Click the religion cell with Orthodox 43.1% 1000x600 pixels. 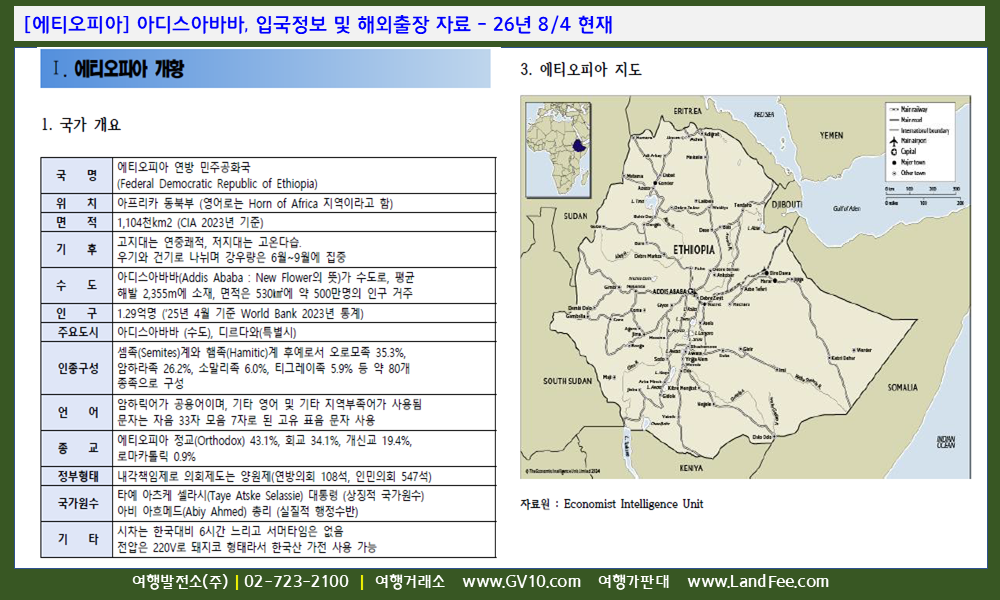tap(304, 449)
